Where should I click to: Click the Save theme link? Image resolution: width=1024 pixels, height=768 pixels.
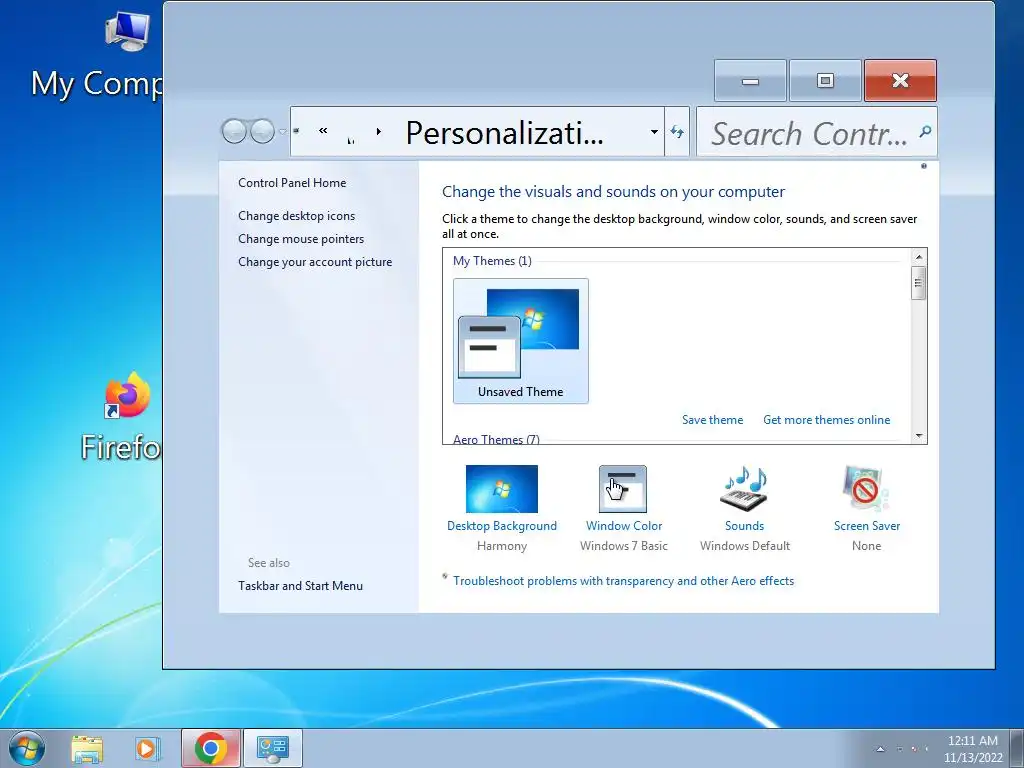click(712, 420)
